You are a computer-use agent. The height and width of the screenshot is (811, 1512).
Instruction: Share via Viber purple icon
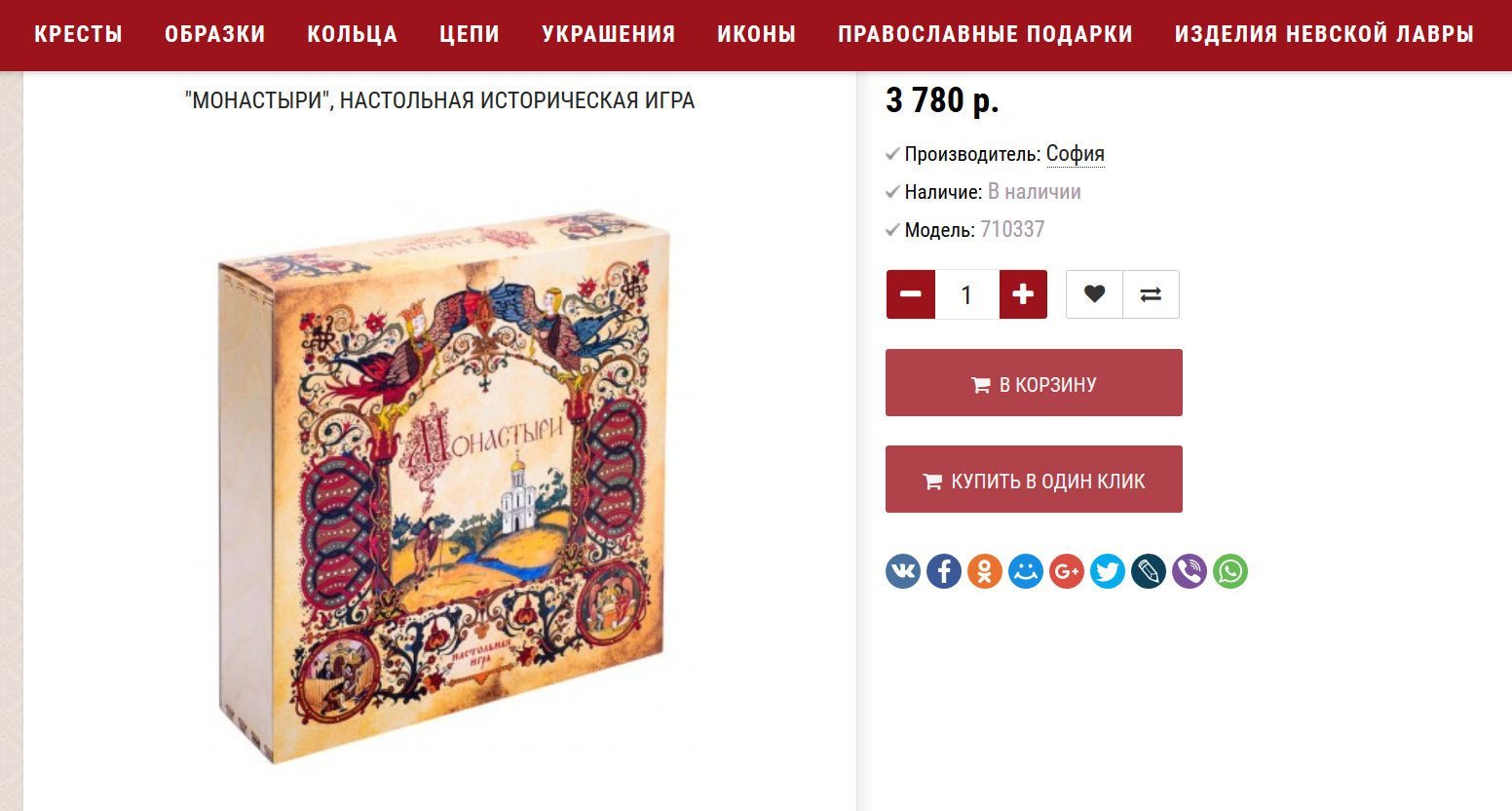click(x=1190, y=571)
